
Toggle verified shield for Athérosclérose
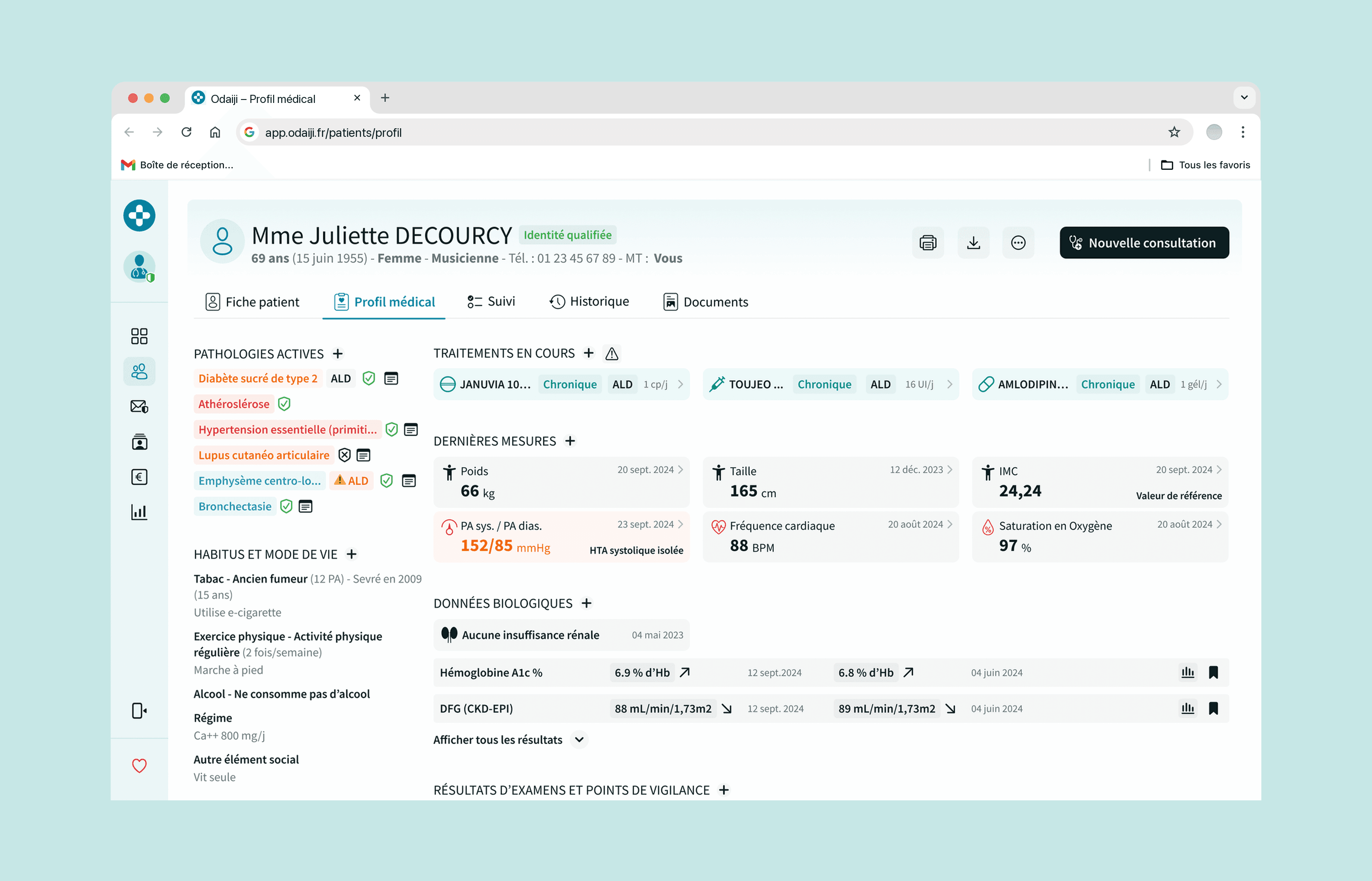coord(284,404)
